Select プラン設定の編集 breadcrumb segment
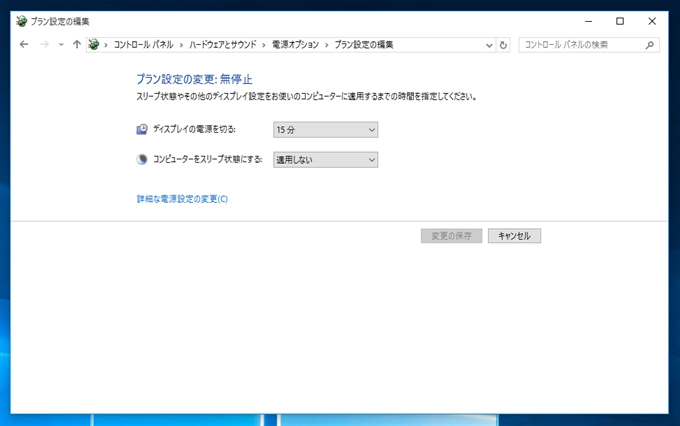 point(363,45)
